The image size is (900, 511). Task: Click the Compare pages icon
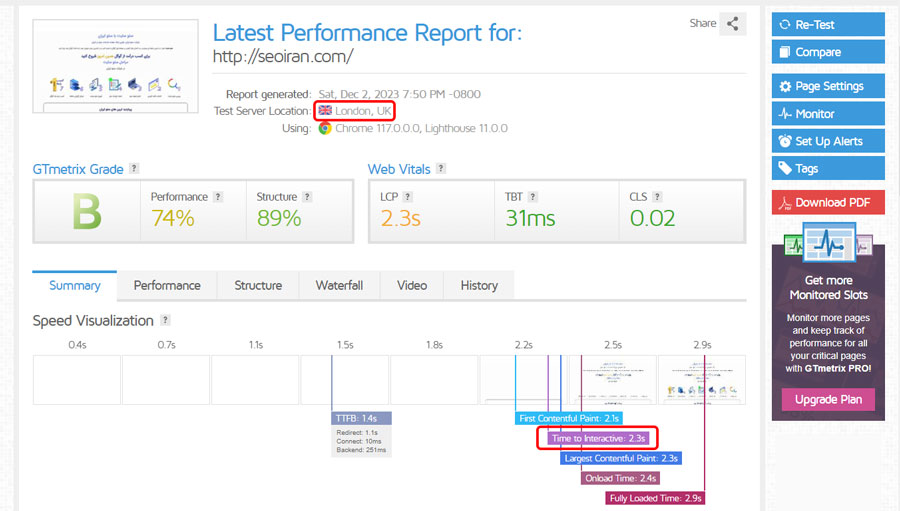[x=785, y=52]
